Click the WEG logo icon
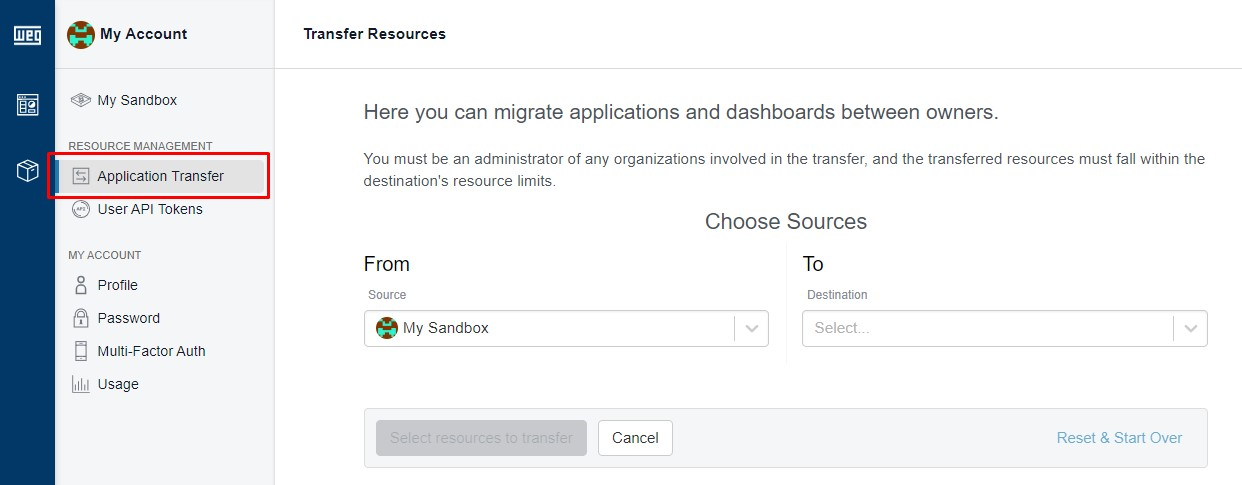This screenshot has height=485, width=1242. coord(27,35)
